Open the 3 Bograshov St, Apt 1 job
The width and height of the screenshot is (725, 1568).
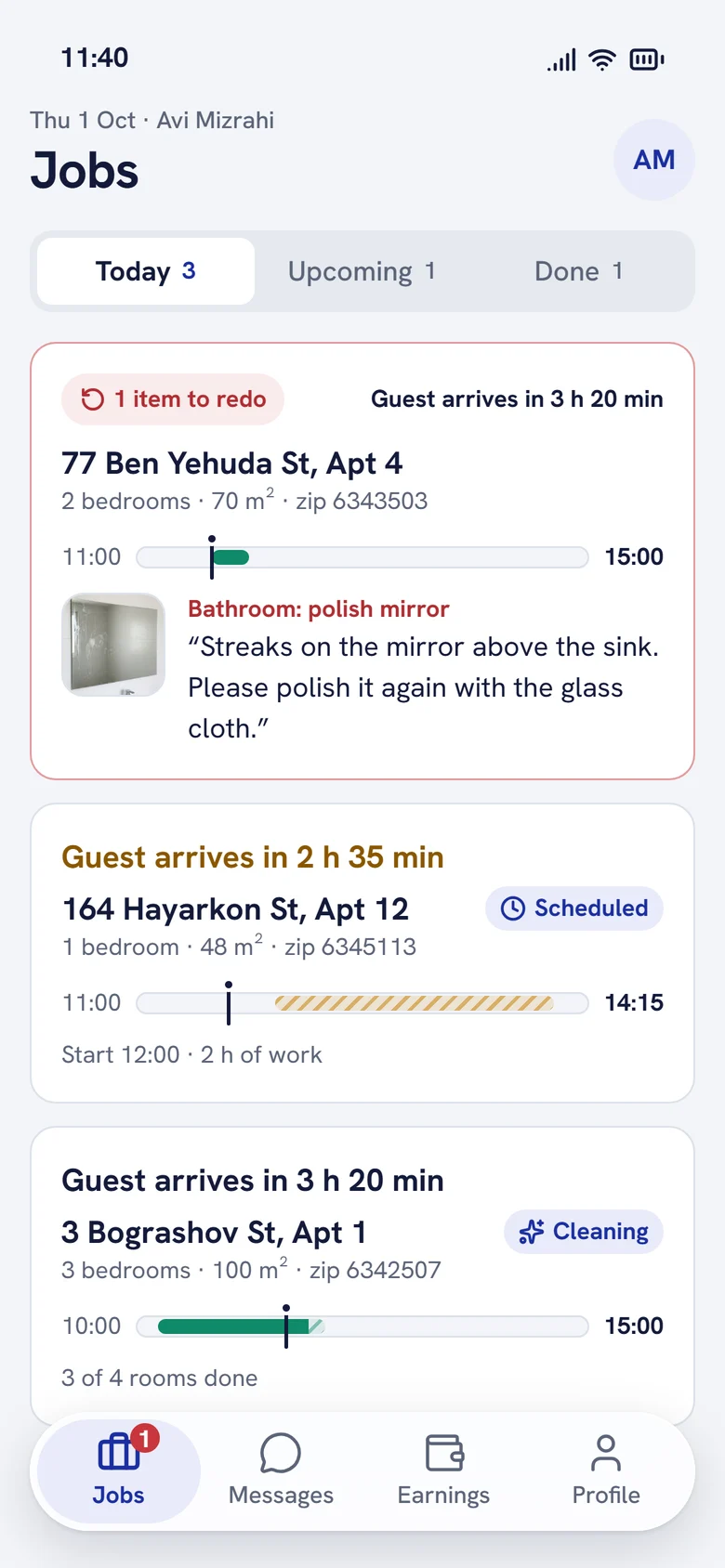(362, 1274)
